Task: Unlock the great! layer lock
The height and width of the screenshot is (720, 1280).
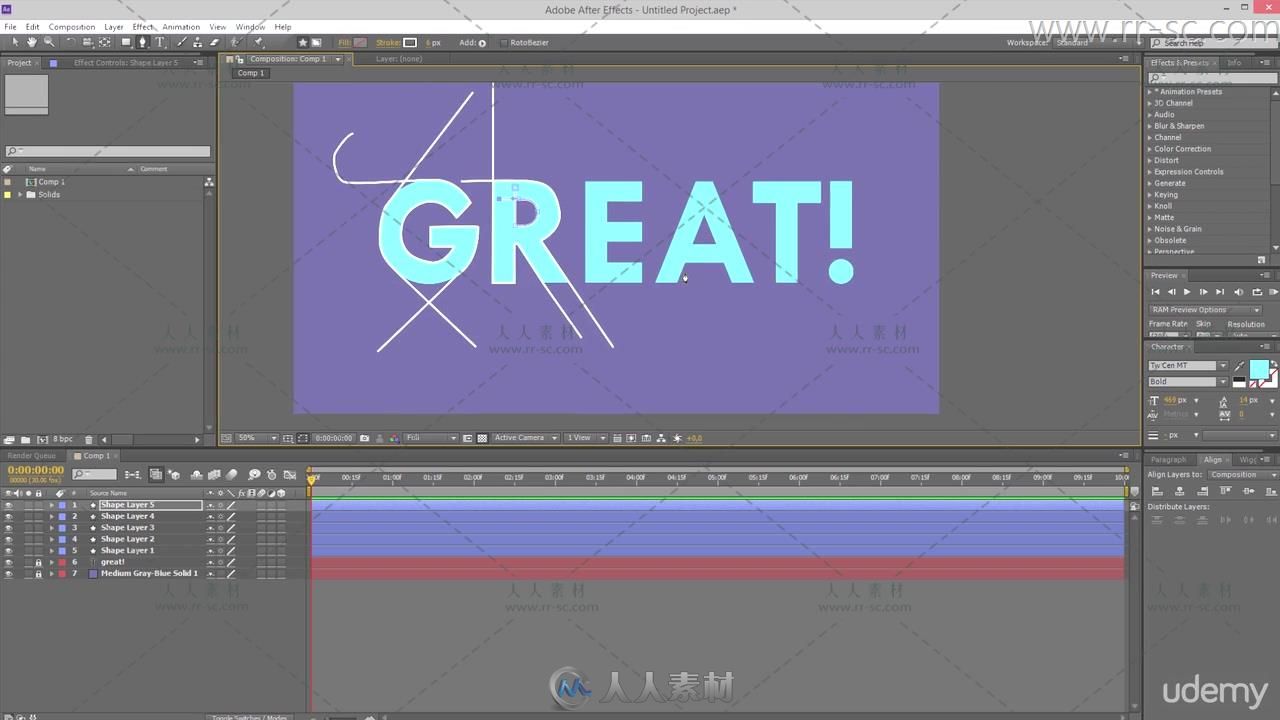Action: coord(39,562)
